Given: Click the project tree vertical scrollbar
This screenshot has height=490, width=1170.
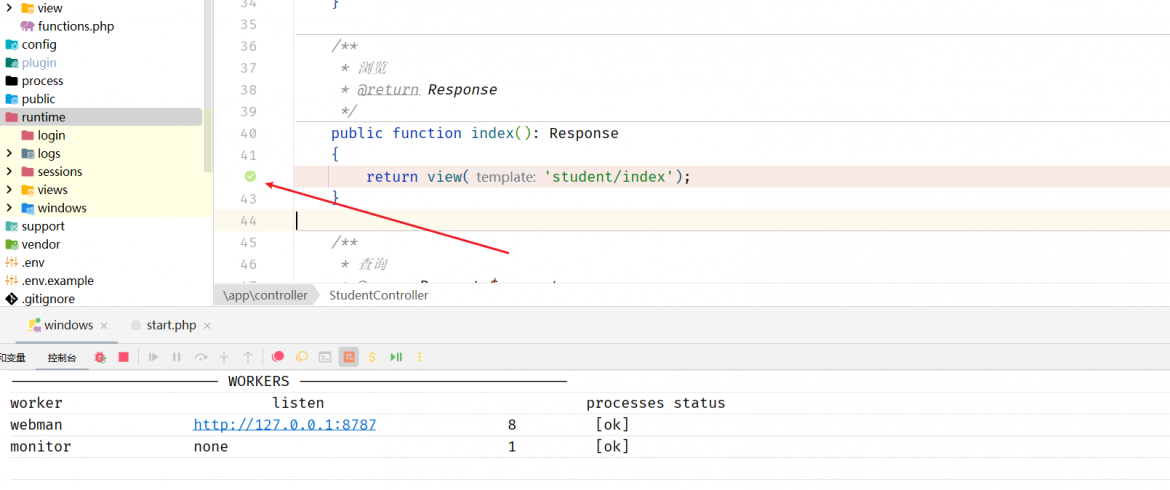Looking at the screenshot, I should [x=207, y=86].
